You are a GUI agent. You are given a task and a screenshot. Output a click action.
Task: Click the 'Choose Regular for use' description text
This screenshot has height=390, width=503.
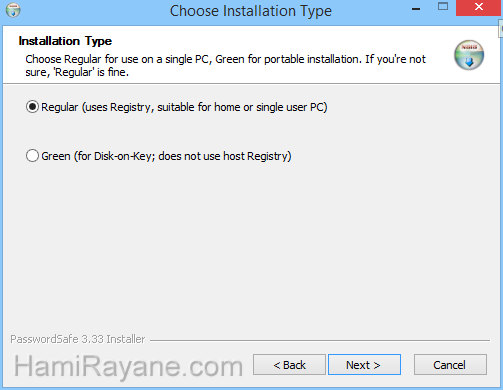(225, 65)
